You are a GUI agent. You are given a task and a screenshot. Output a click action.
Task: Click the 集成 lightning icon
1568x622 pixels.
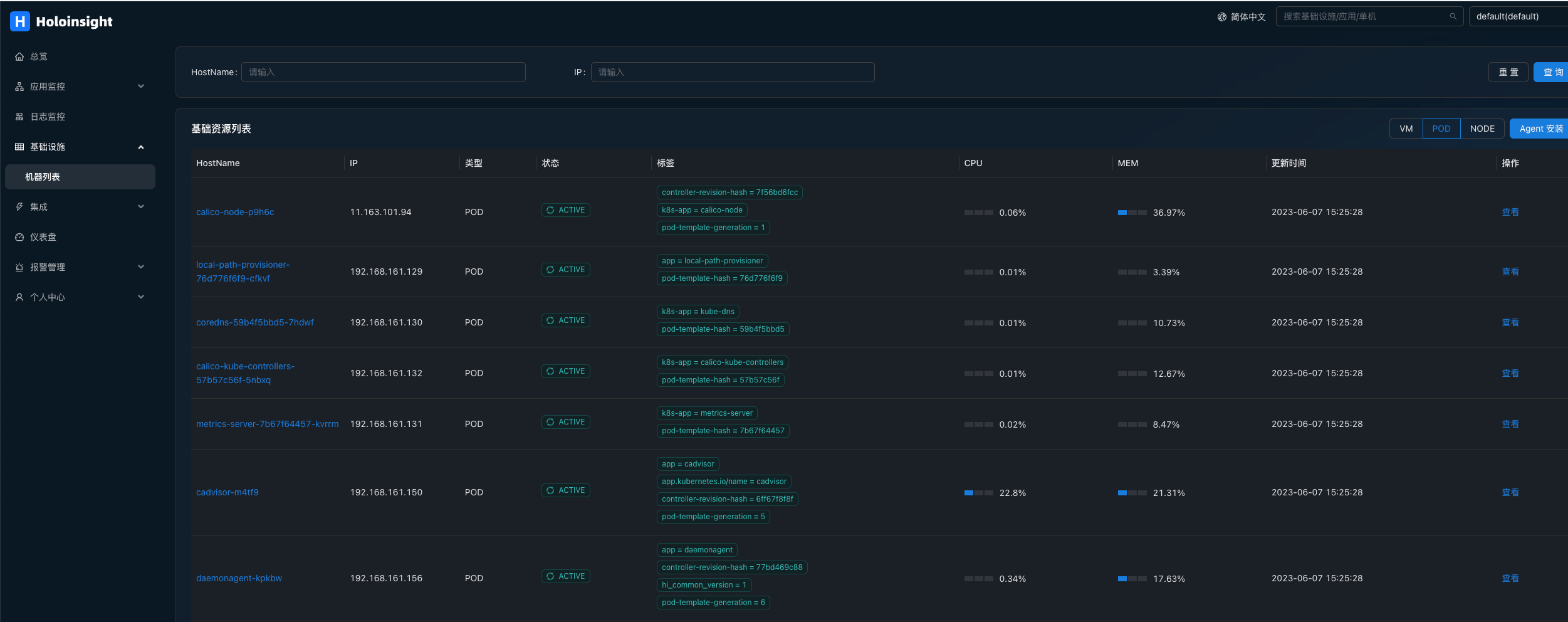pos(19,207)
